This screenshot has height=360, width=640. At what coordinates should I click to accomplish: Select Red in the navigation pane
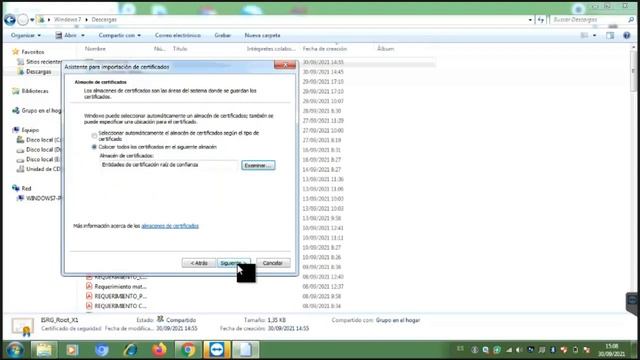pyautogui.click(x=26, y=189)
